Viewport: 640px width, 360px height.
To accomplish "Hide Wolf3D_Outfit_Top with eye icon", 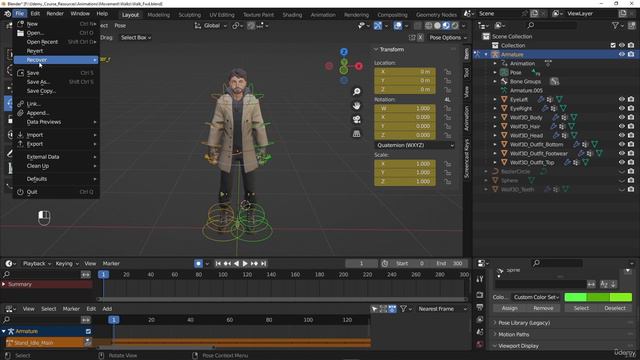I will pos(622,162).
